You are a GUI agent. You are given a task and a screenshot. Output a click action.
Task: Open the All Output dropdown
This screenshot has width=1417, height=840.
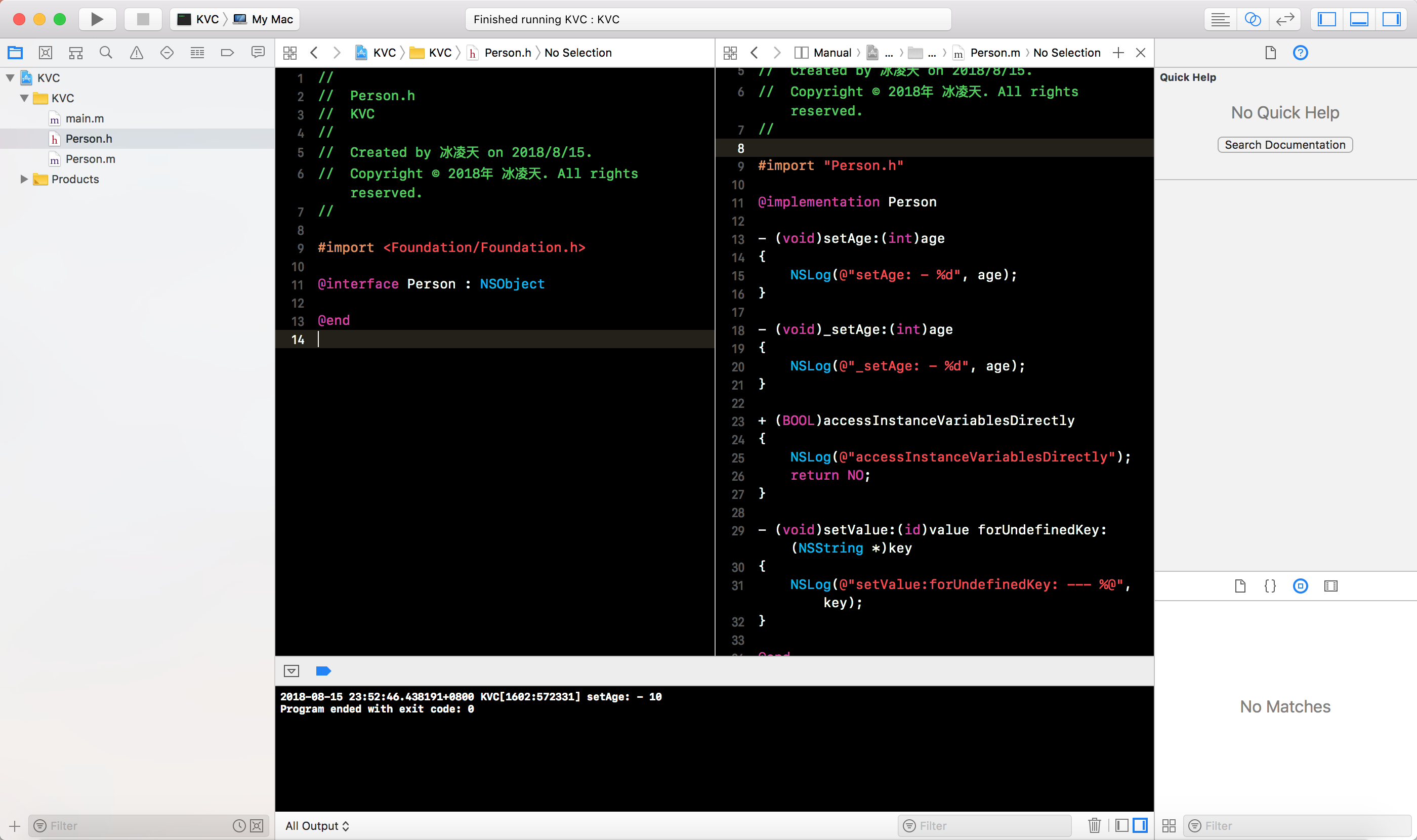317,825
